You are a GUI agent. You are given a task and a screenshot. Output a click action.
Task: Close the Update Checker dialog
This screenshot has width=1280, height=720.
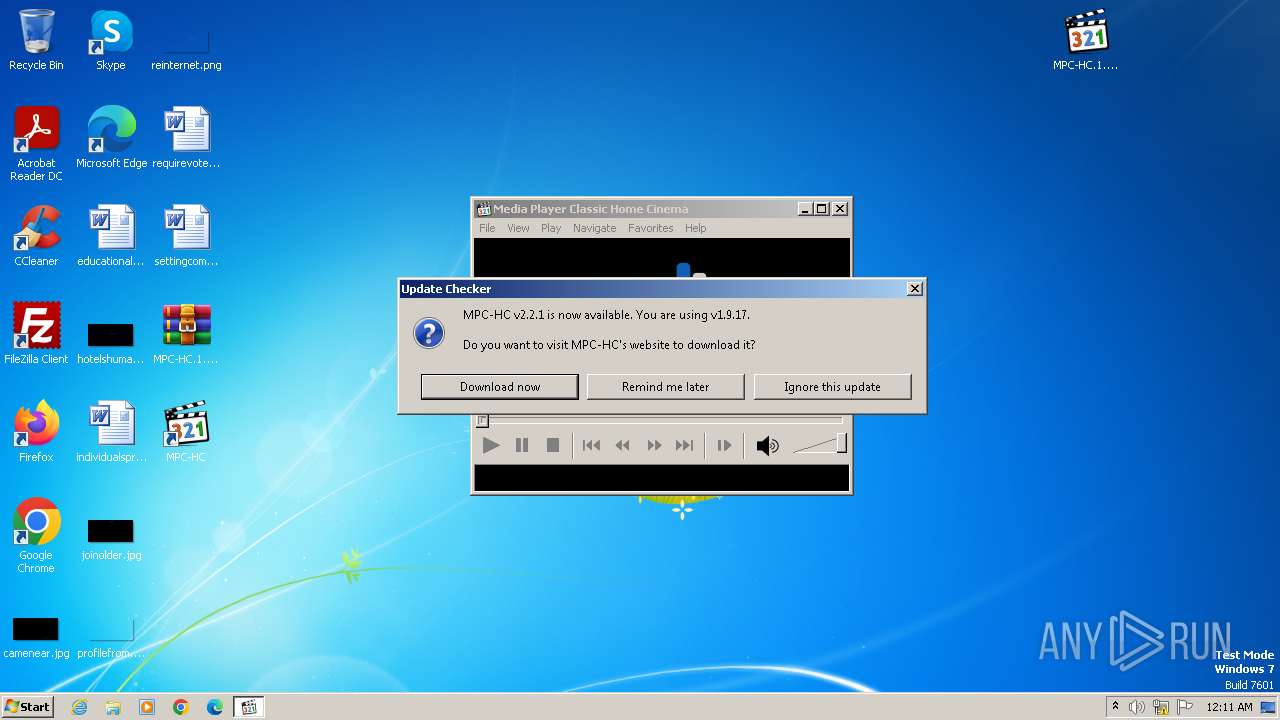914,288
